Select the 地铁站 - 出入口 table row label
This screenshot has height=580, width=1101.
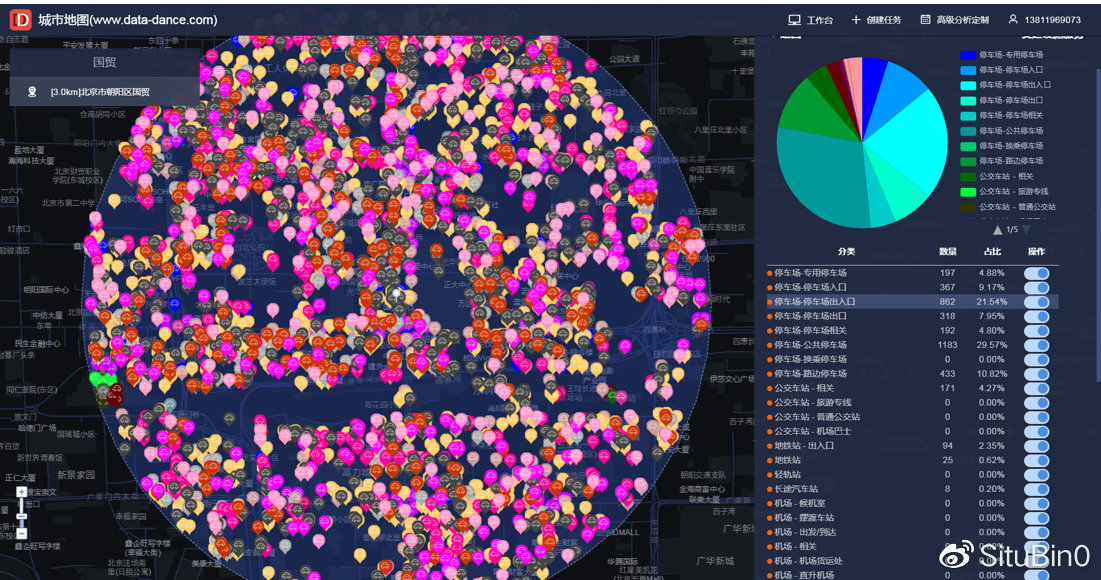(x=804, y=446)
